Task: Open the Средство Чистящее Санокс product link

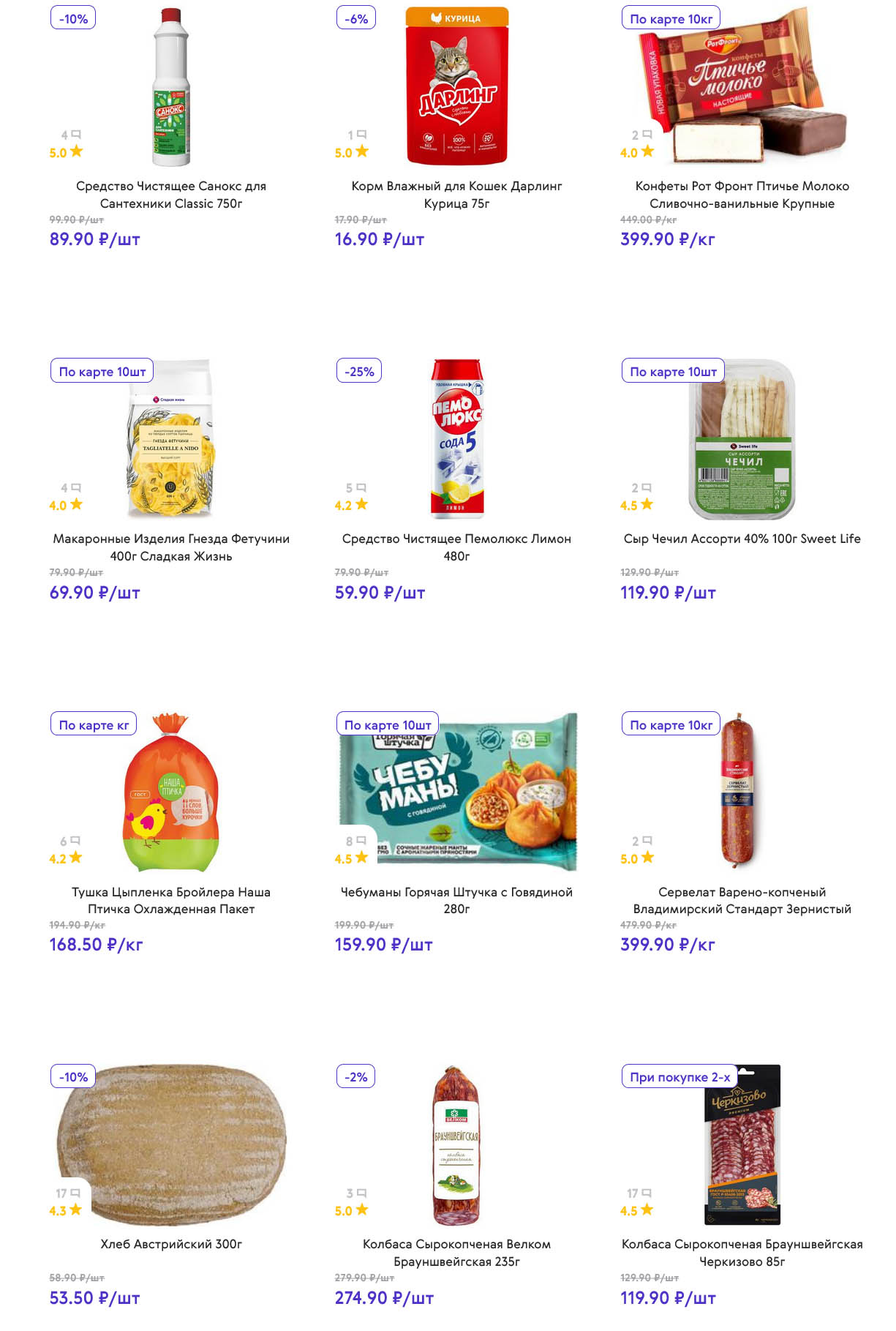Action: point(171,195)
